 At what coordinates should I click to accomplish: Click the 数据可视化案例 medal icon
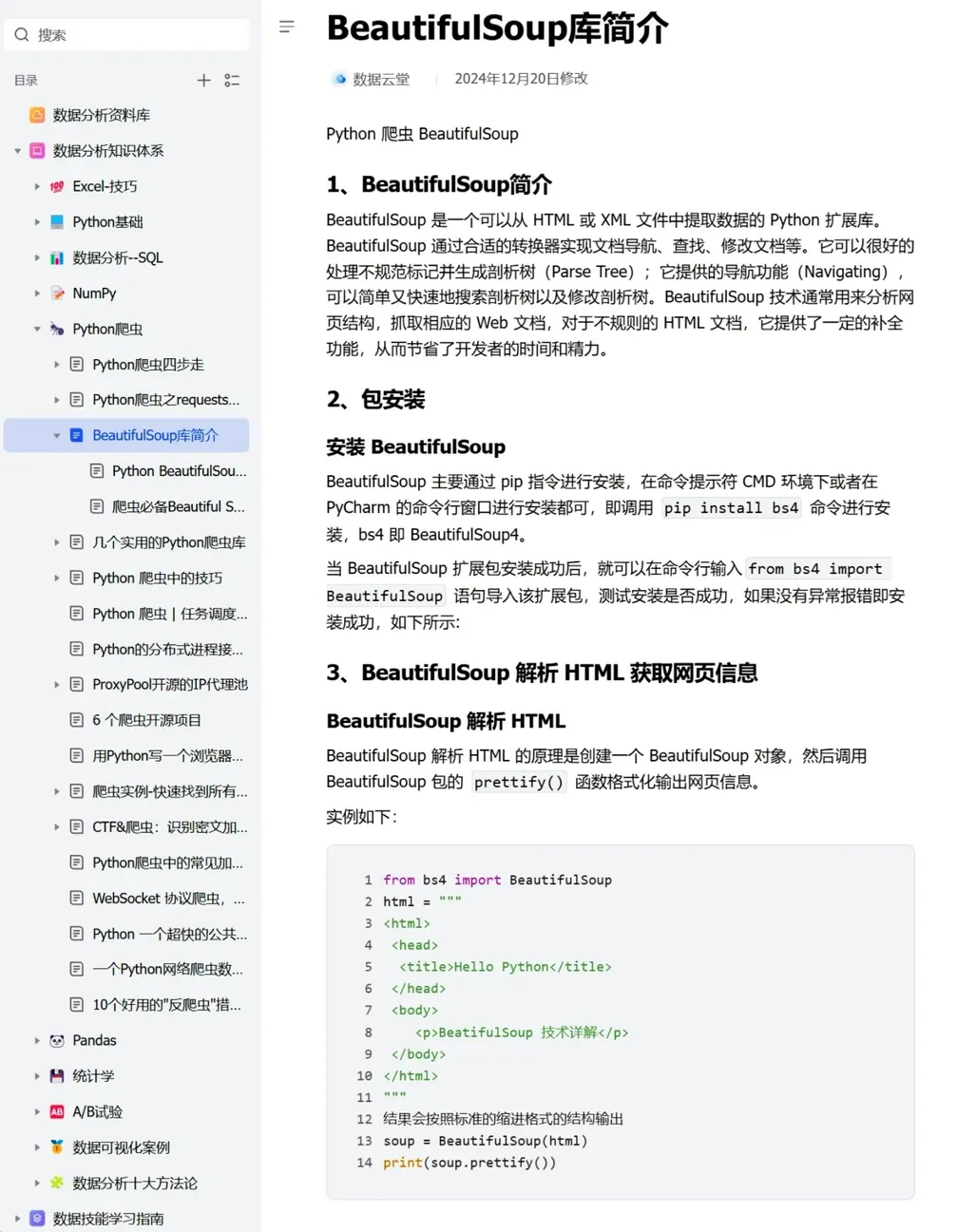[x=57, y=1147]
